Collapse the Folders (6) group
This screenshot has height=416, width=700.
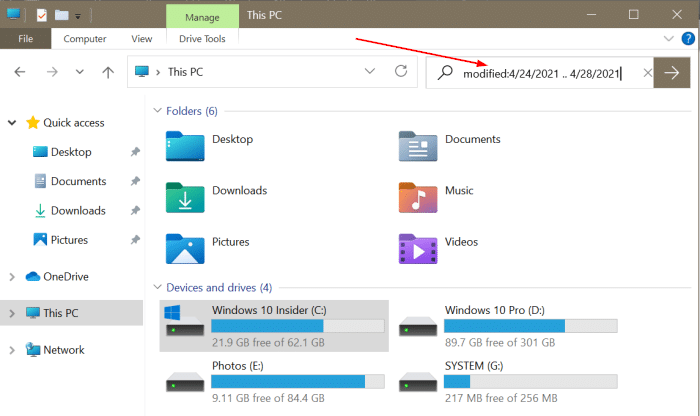(x=157, y=110)
